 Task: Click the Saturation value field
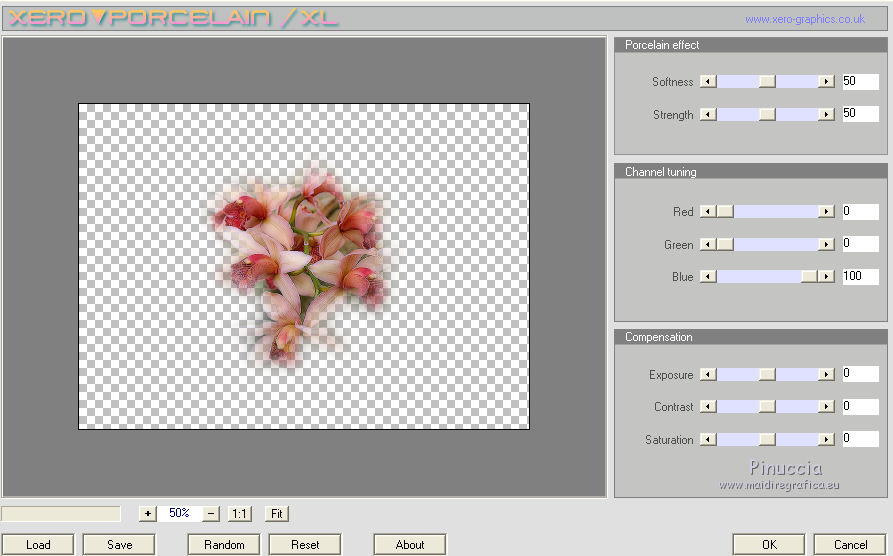(x=861, y=438)
